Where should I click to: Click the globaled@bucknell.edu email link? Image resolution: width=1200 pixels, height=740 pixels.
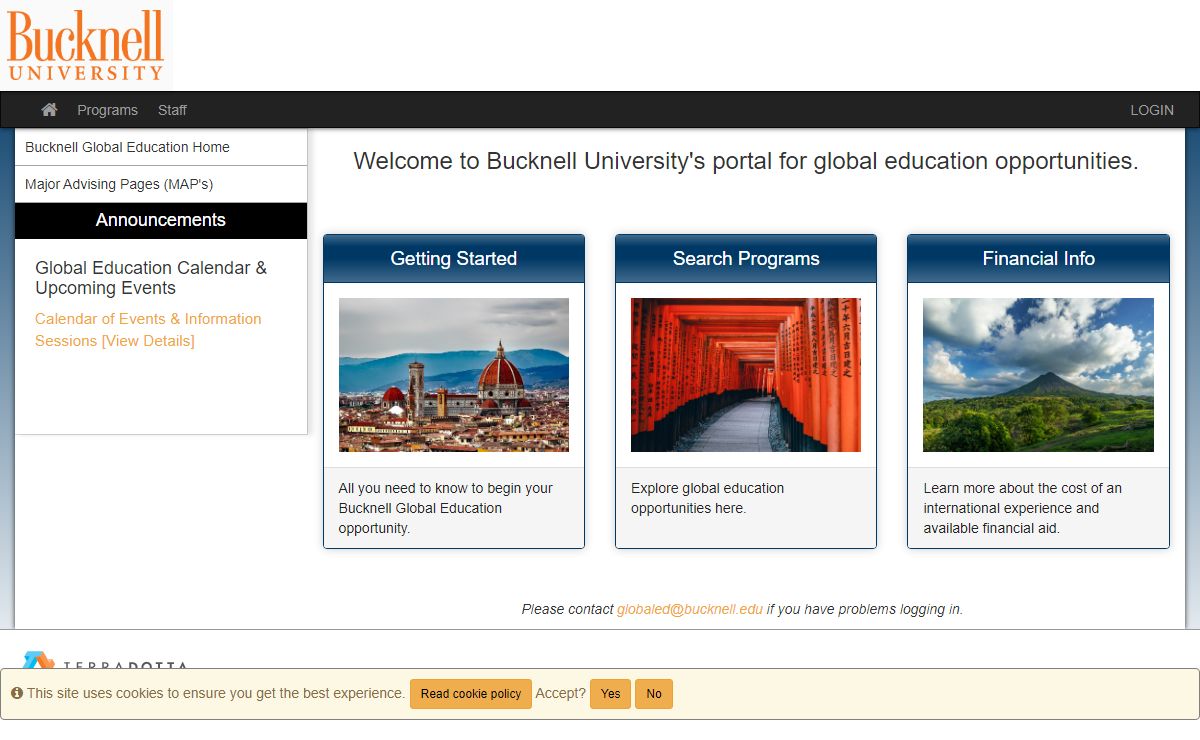click(689, 609)
